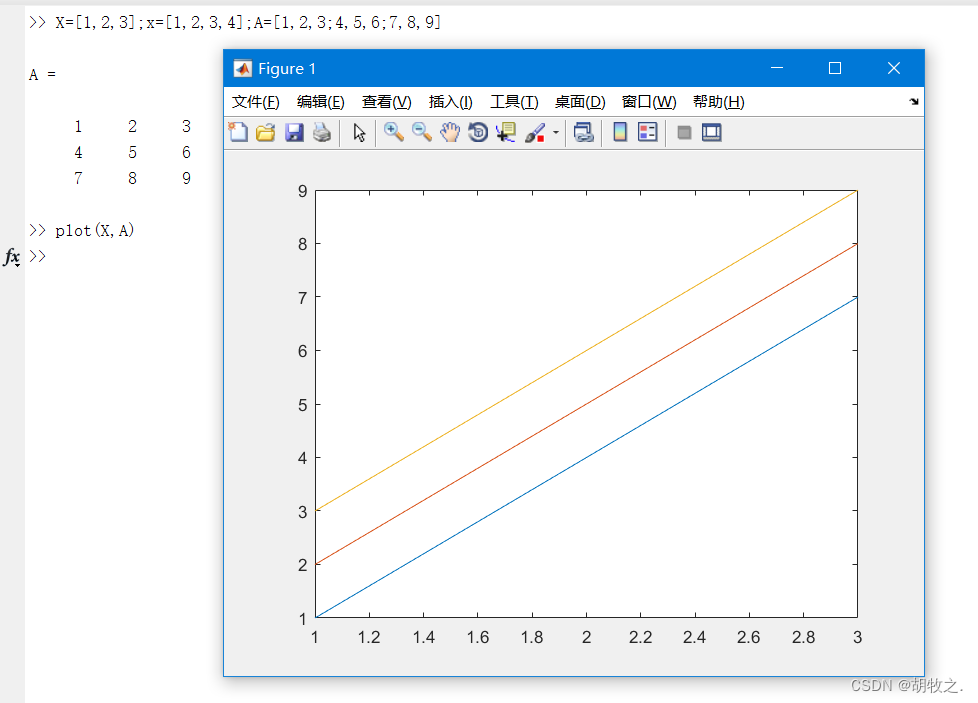Click matrix value 7 in output

78,178
